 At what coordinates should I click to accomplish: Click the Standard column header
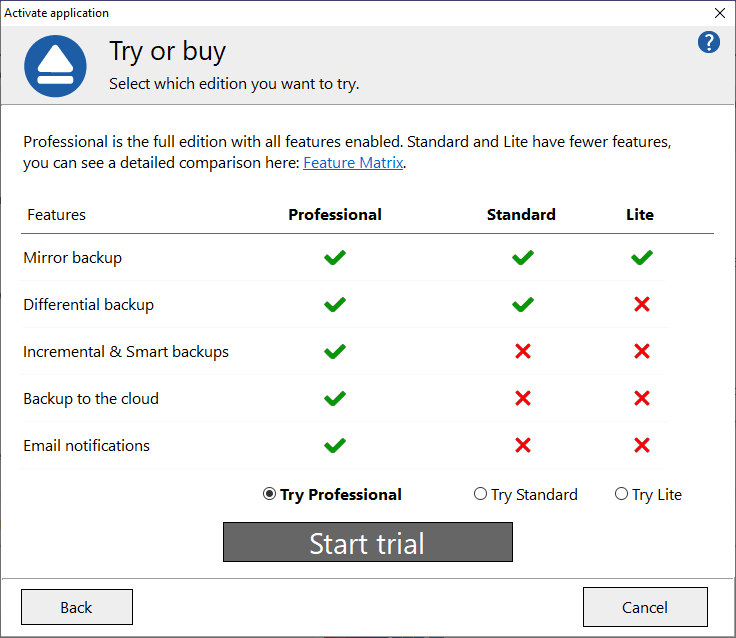click(x=521, y=215)
